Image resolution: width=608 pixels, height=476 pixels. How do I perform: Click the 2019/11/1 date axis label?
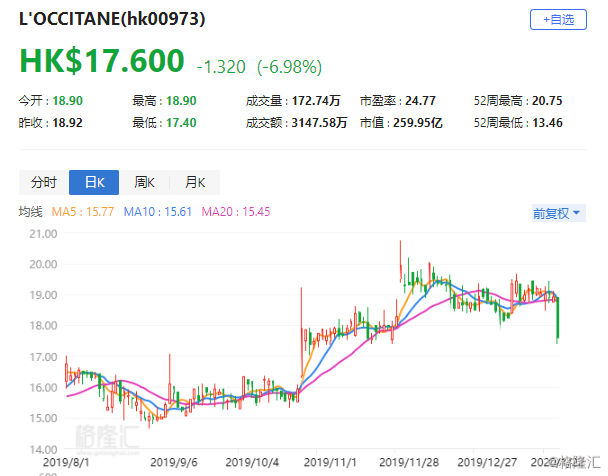tap(330, 462)
